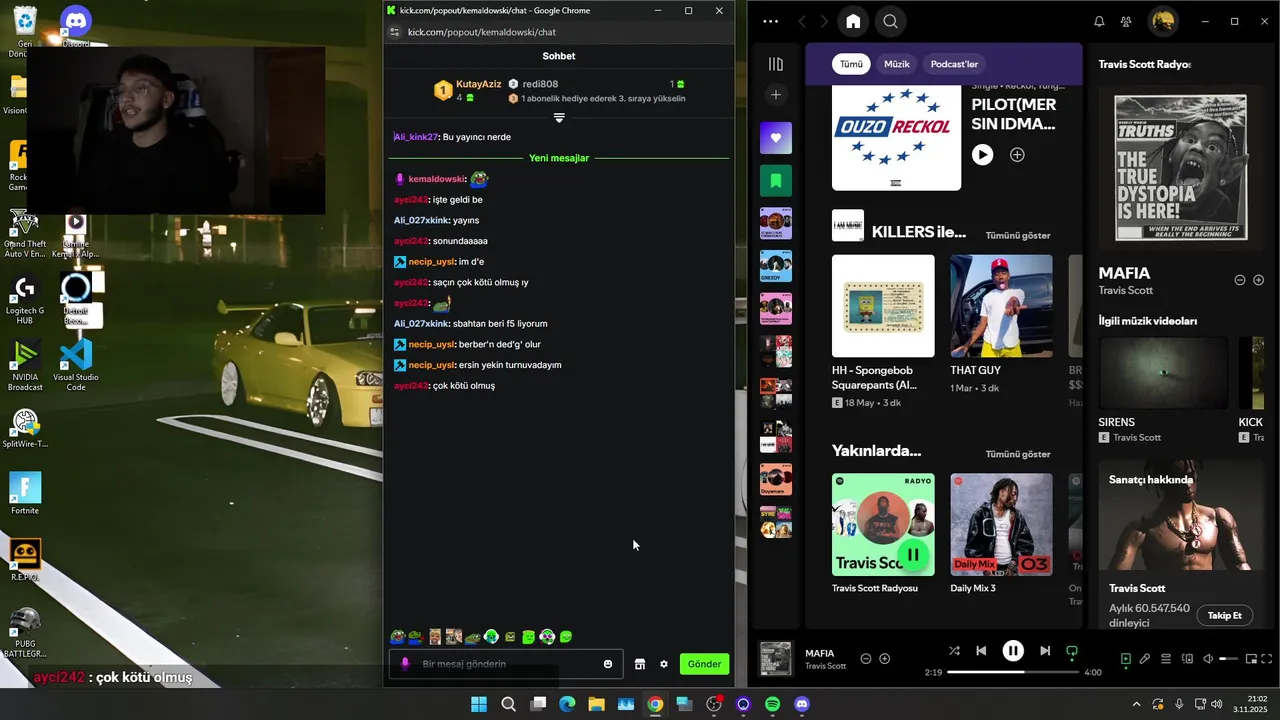1280x720 pixels.
Task: Open connect to a device icon
Action: 1188,659
